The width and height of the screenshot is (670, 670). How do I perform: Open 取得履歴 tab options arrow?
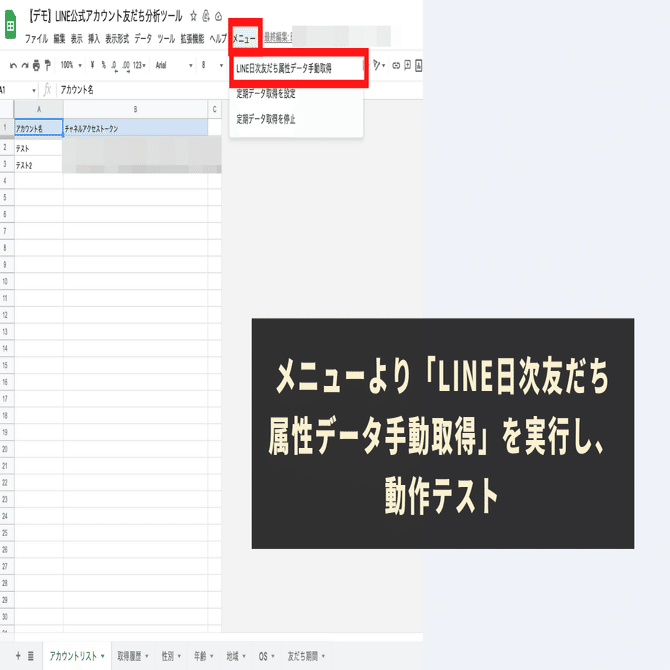pos(147,656)
